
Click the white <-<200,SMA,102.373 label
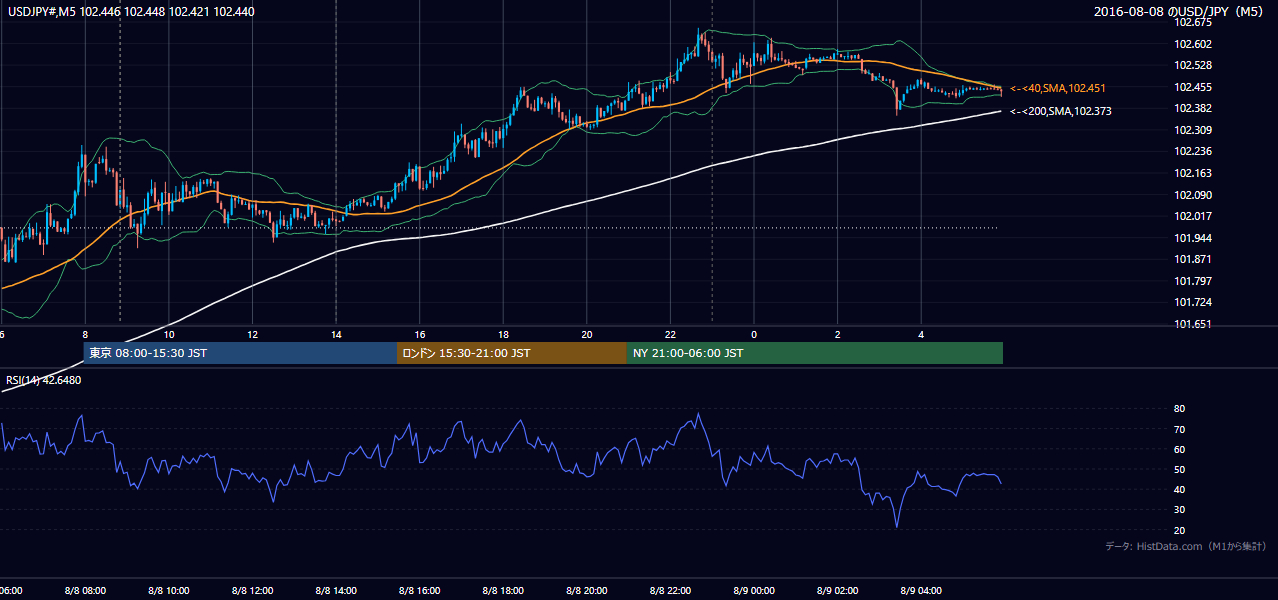pyautogui.click(x=1061, y=111)
